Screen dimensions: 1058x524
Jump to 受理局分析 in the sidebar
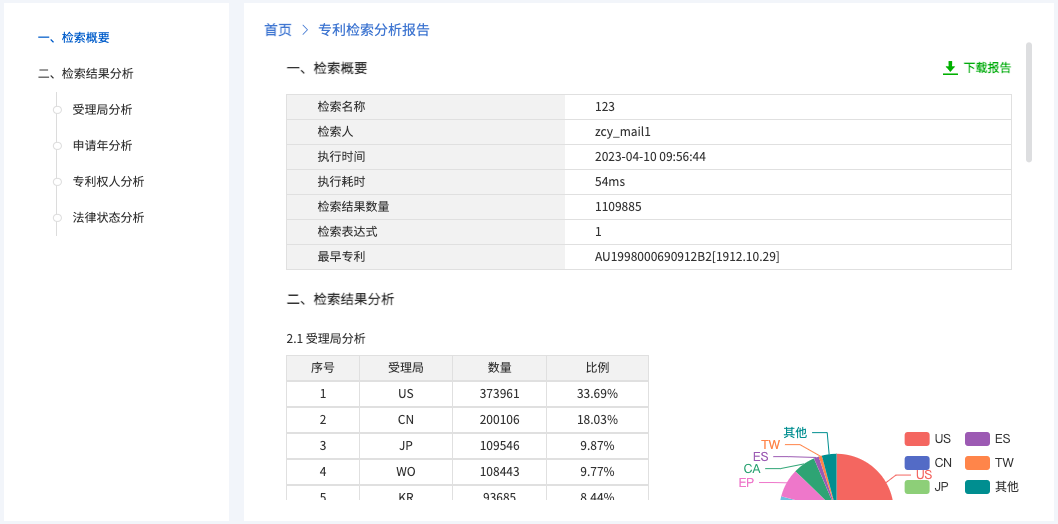[x=102, y=110]
